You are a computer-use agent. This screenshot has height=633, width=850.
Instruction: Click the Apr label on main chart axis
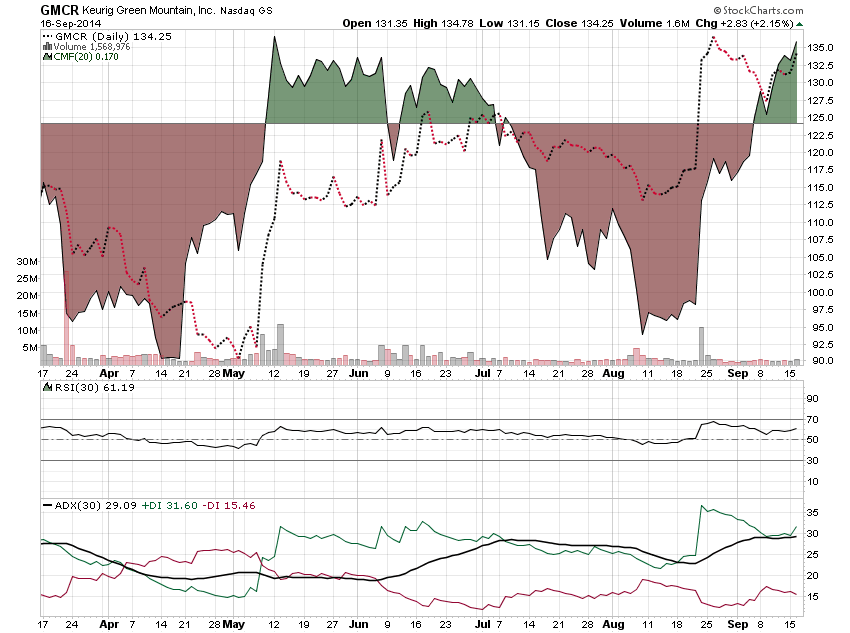click(x=109, y=373)
